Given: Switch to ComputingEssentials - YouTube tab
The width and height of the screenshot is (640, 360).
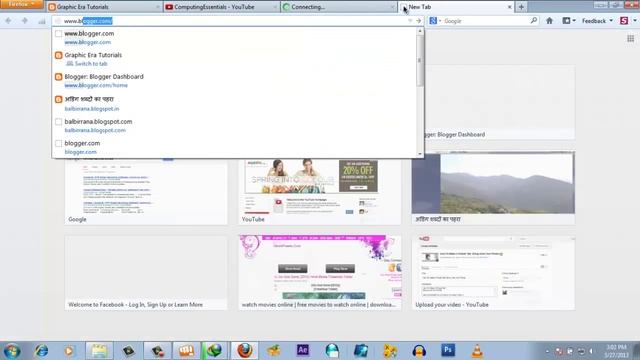Looking at the screenshot, I should click(x=221, y=7).
